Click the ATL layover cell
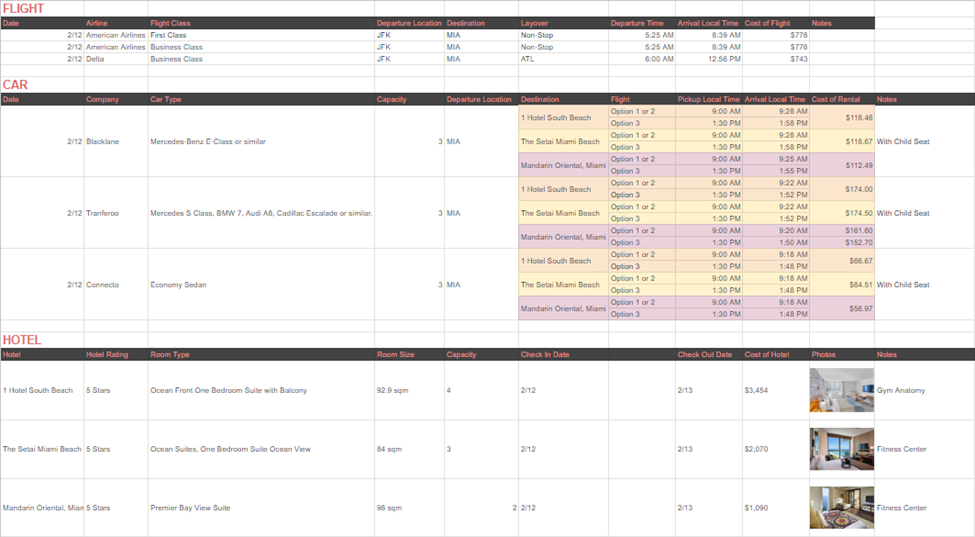This screenshot has width=975, height=537. [x=563, y=59]
